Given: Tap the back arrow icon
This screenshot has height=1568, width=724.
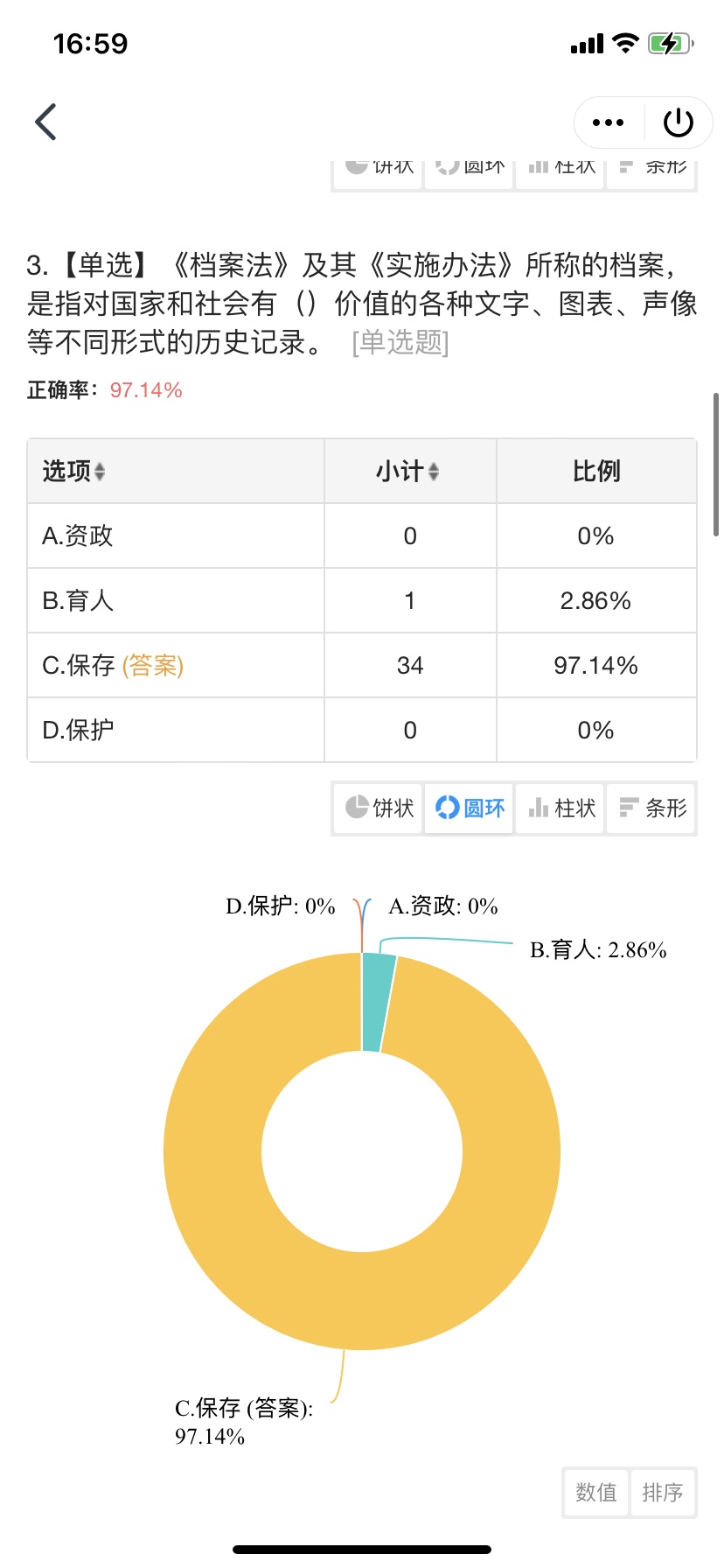Looking at the screenshot, I should pyautogui.click(x=45, y=122).
